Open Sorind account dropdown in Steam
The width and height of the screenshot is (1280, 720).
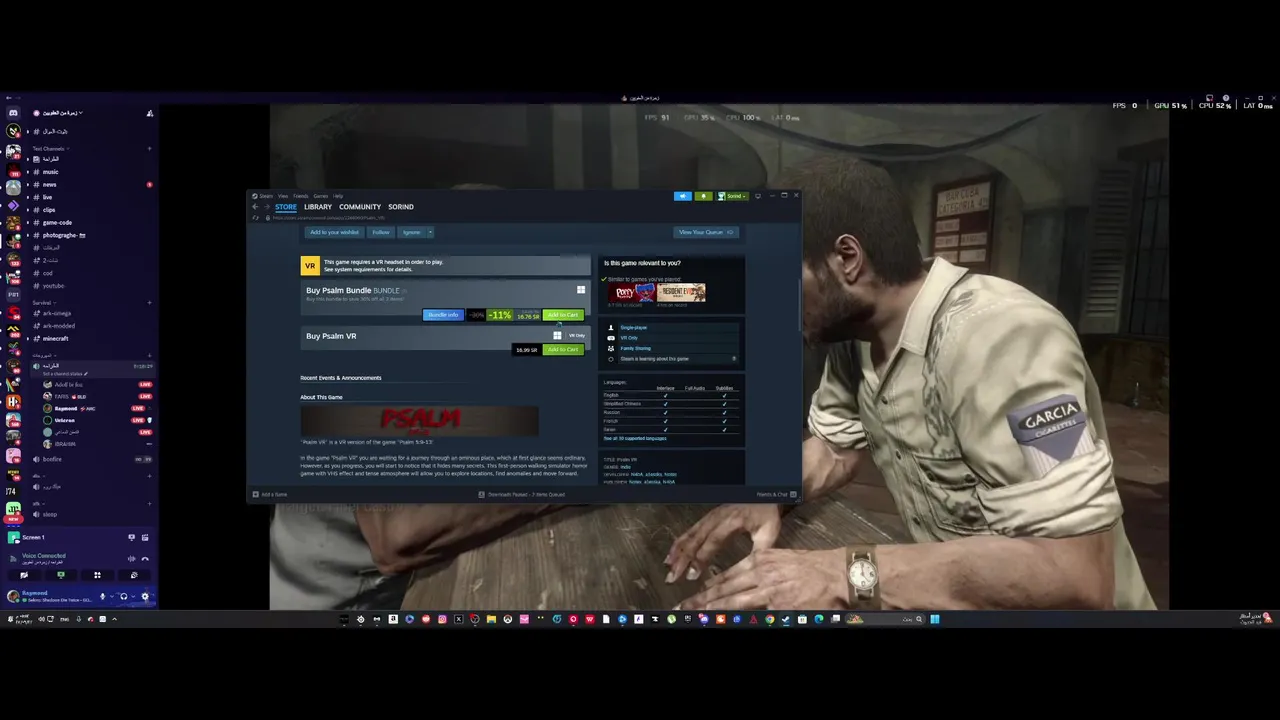tap(733, 196)
